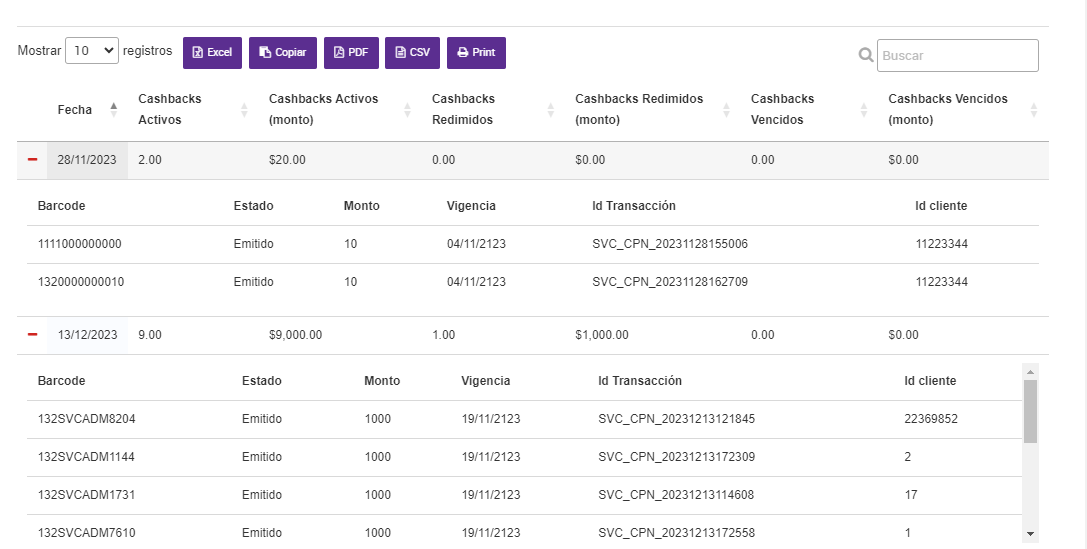1087x549 pixels.
Task: Collapse the 28/11/2023 row details
Action: (32, 160)
